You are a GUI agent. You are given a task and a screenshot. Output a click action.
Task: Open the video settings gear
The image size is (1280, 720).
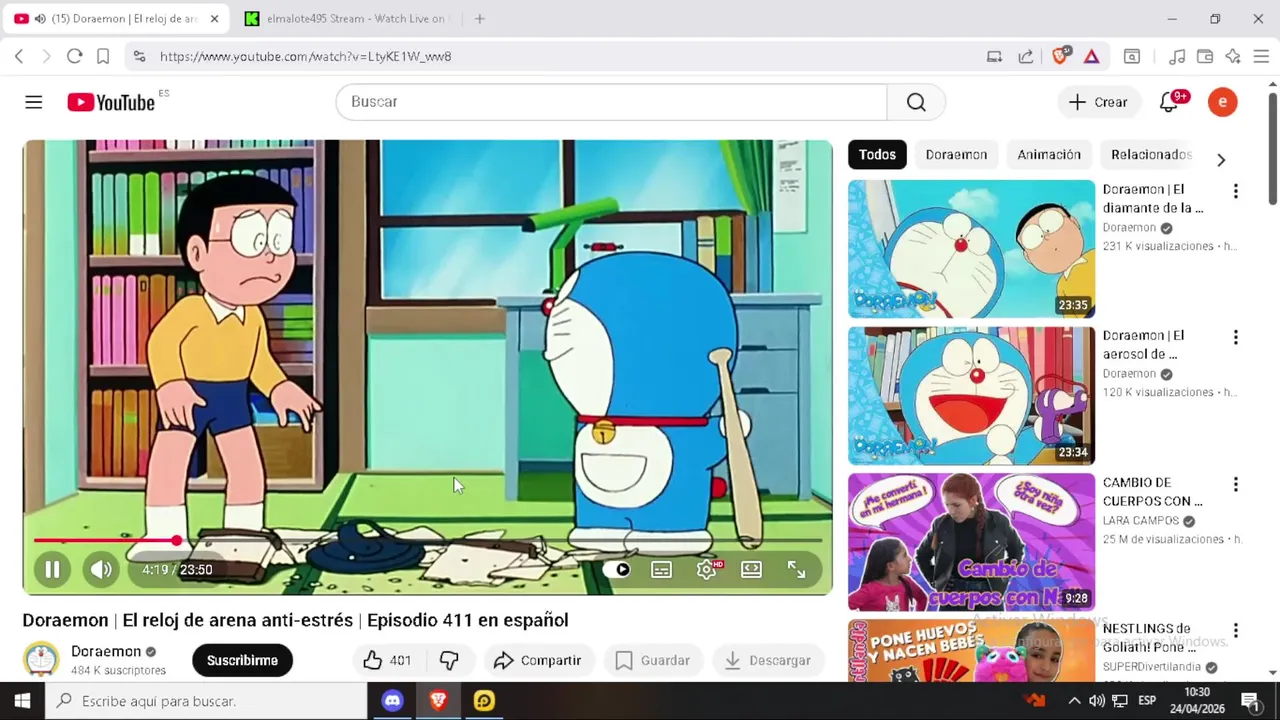(707, 569)
